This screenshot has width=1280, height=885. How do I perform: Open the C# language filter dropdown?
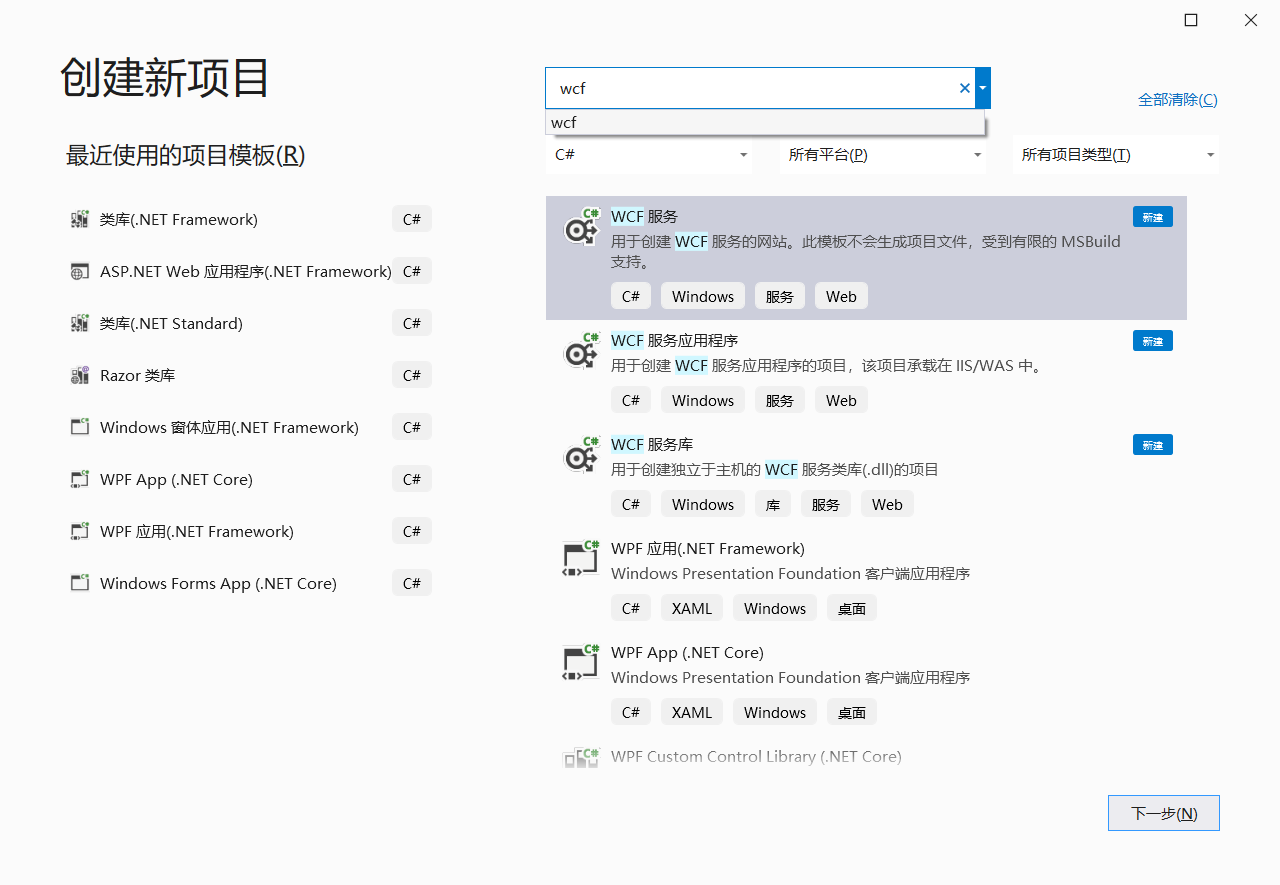coord(649,155)
